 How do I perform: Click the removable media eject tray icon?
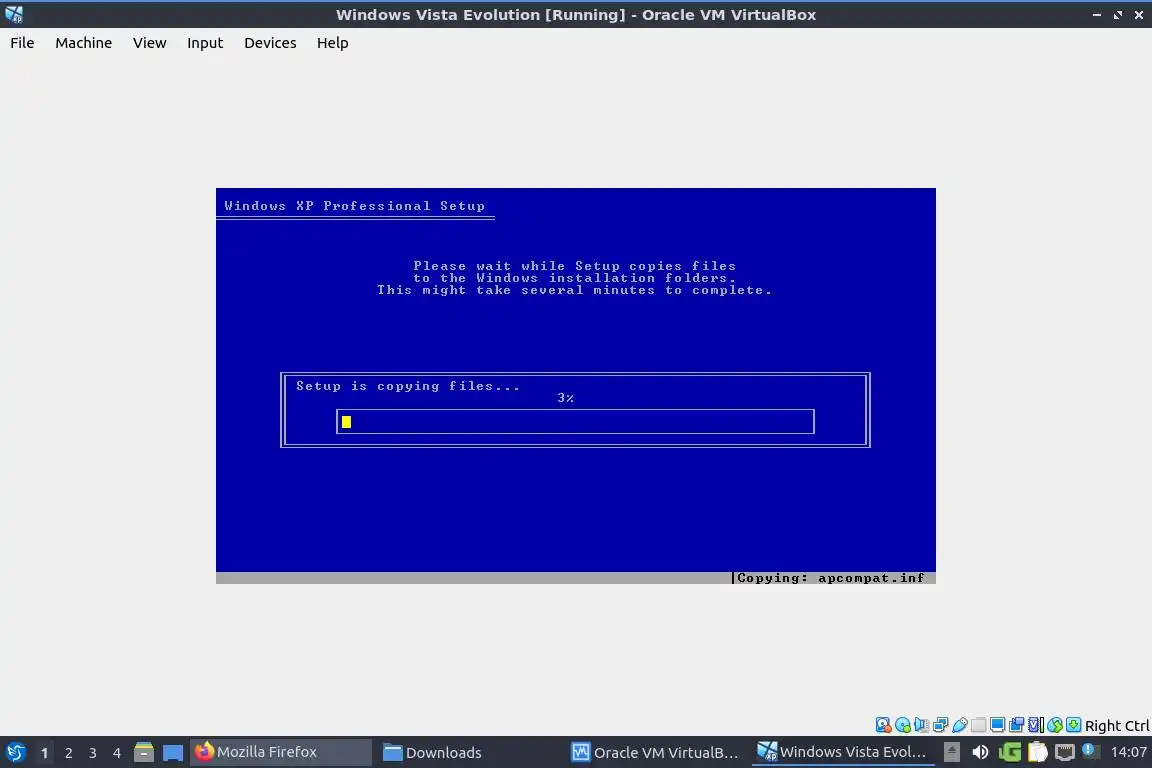coord(952,752)
